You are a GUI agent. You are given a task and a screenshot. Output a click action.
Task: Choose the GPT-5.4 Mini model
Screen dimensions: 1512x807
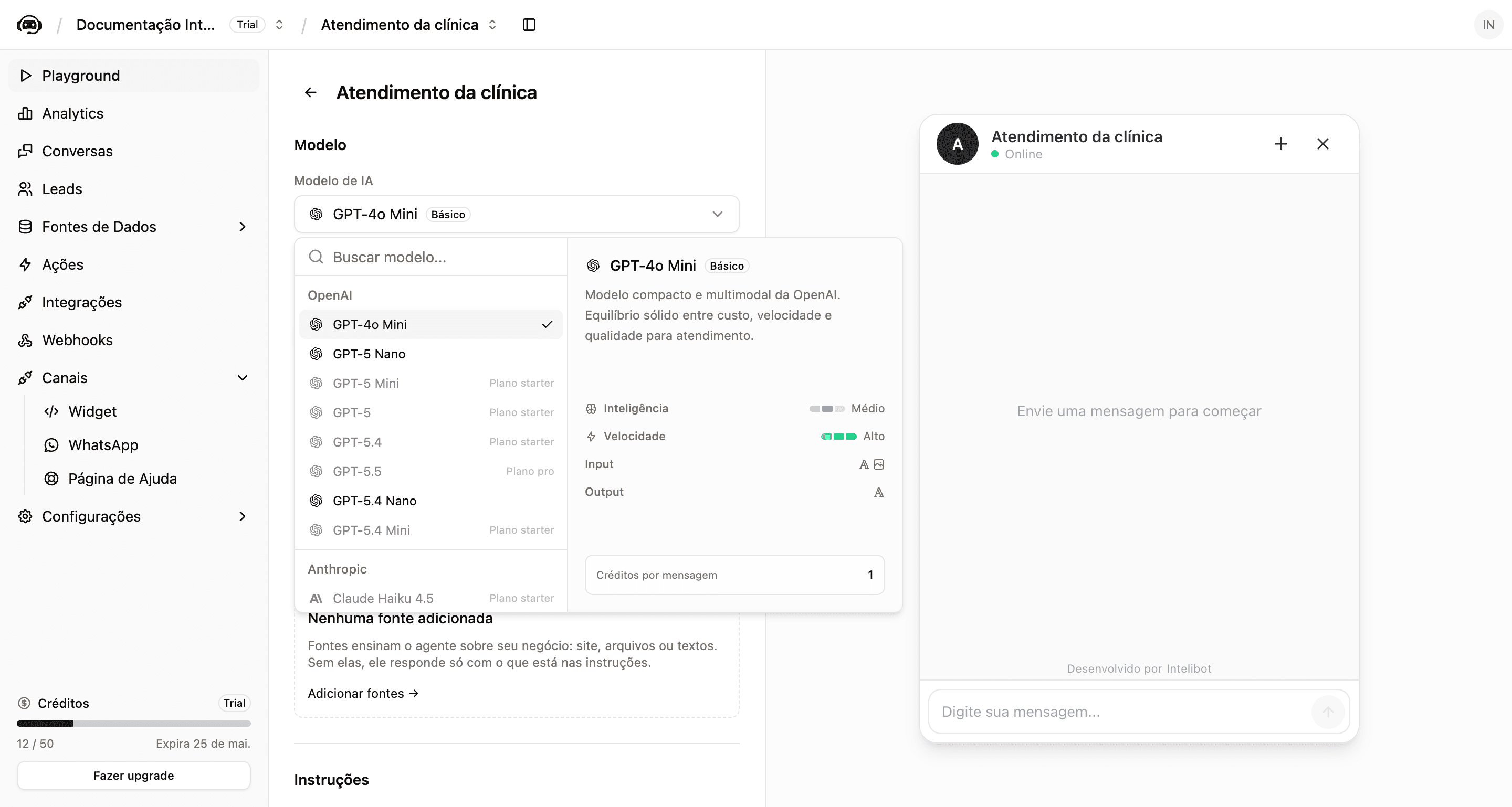click(x=431, y=530)
